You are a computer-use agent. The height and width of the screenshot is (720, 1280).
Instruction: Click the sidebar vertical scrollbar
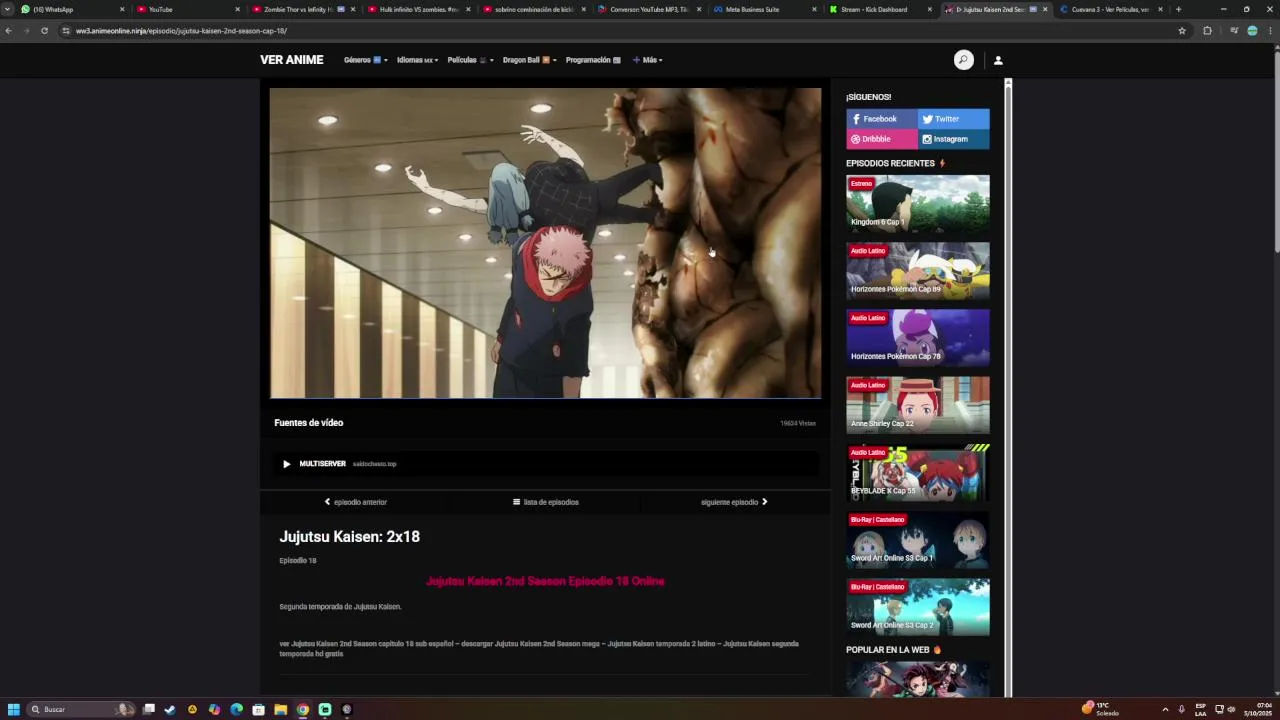pyautogui.click(x=1008, y=388)
